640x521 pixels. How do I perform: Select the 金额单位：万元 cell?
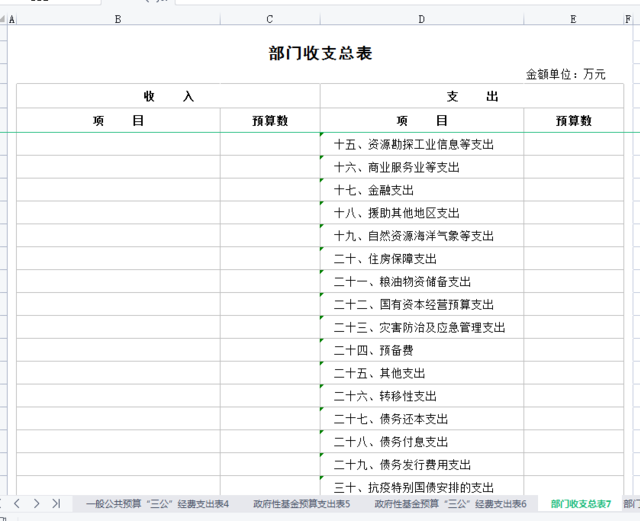[x=565, y=74]
